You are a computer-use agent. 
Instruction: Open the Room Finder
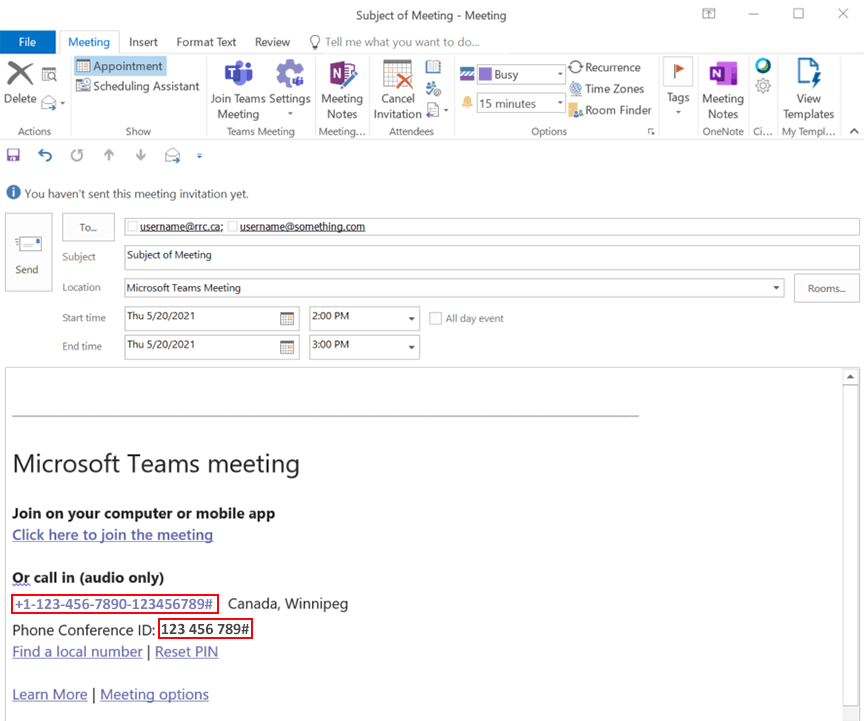coord(610,110)
